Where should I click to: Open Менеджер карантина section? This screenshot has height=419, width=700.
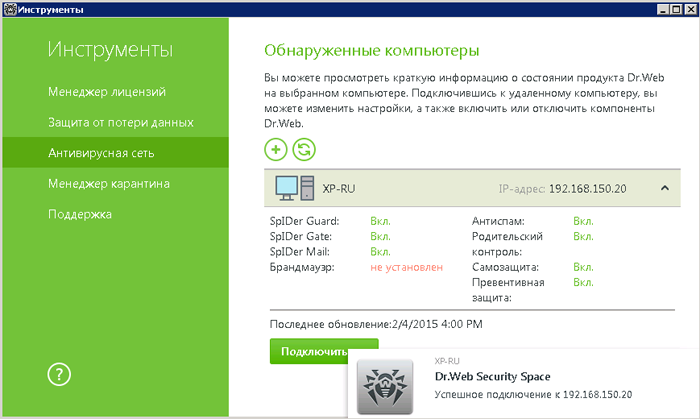[x=109, y=183]
